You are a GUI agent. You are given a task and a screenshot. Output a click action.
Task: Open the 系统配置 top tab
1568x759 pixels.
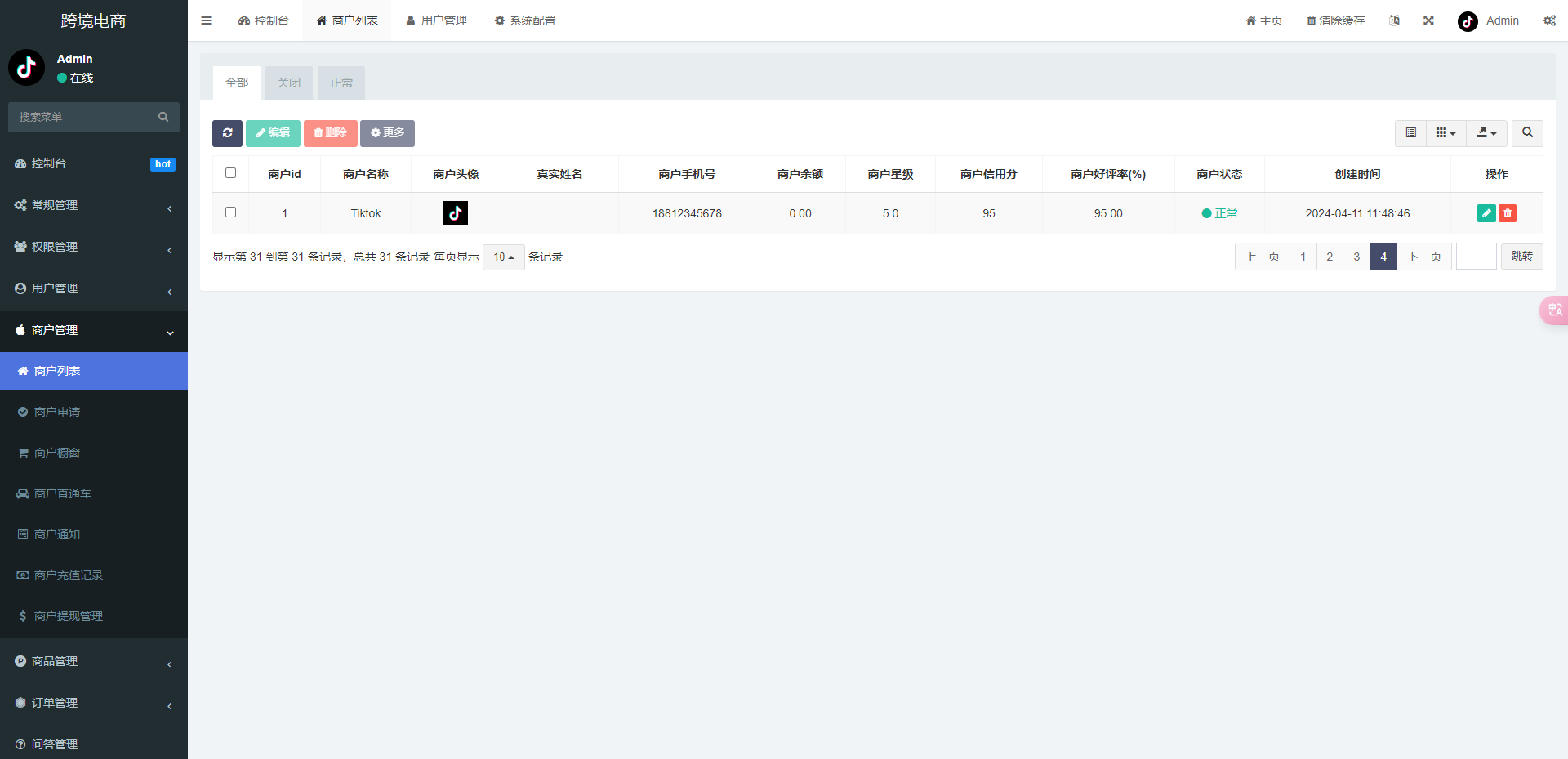point(525,20)
